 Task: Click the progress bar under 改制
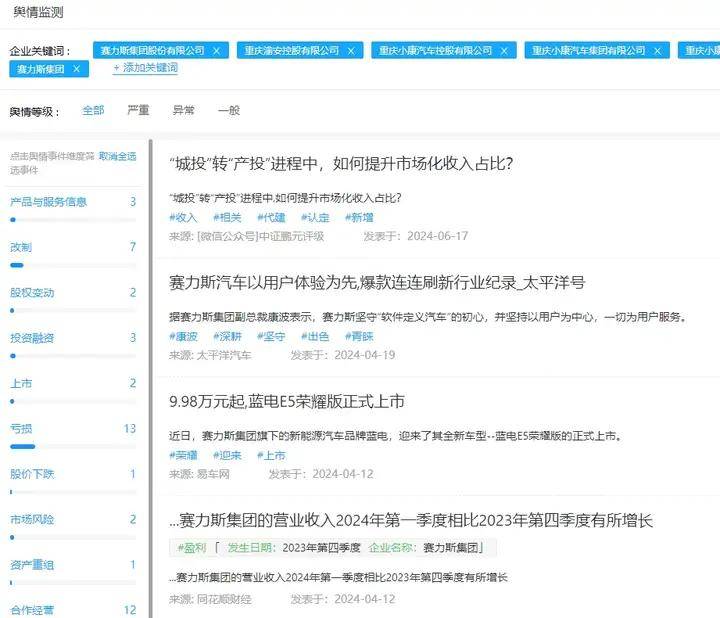coord(73,265)
